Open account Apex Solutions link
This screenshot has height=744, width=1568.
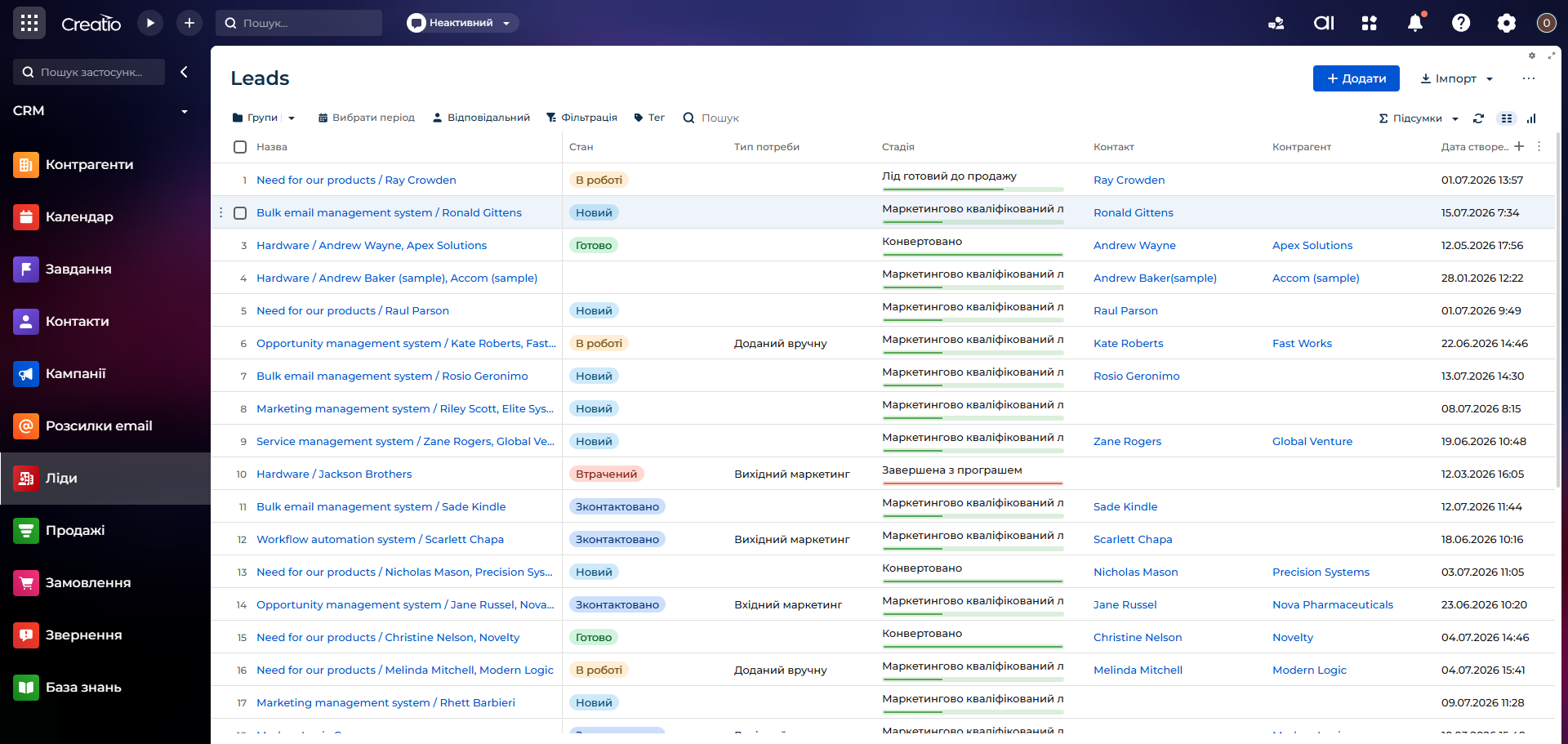(1312, 245)
